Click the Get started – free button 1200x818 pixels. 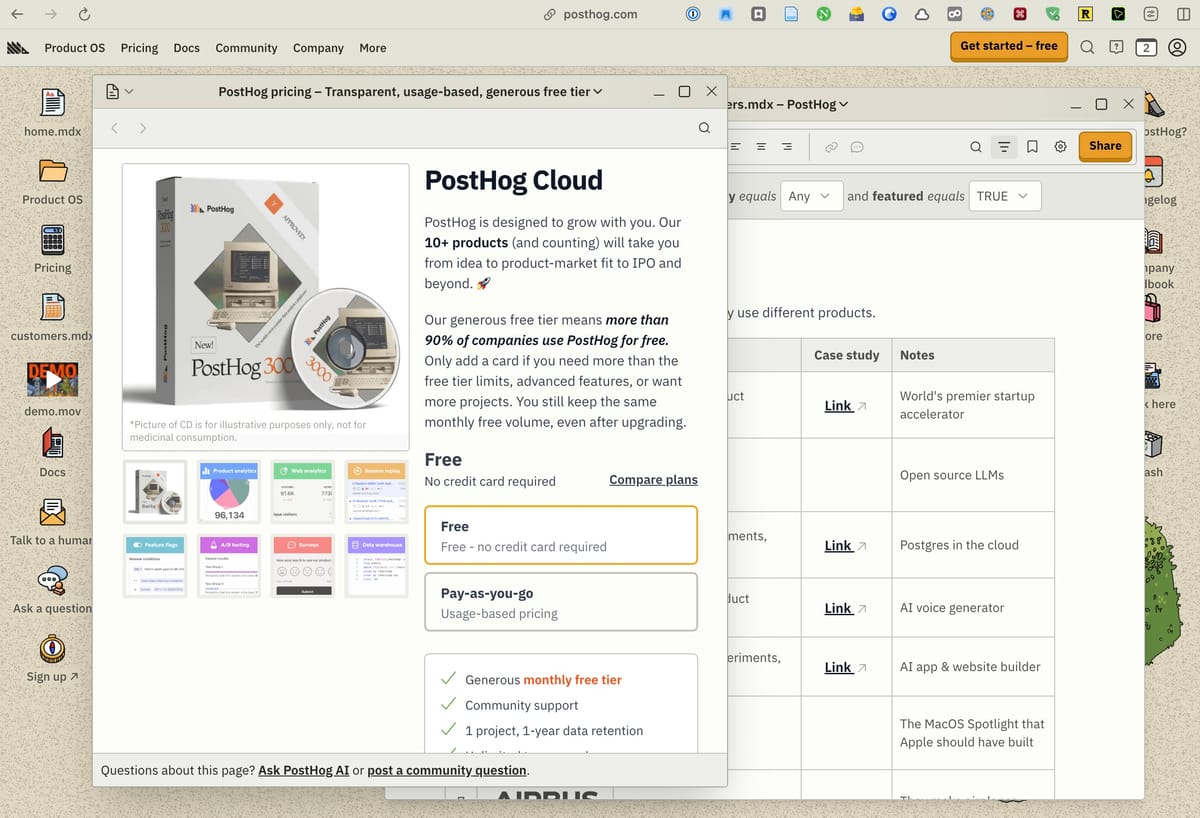[x=1008, y=46]
